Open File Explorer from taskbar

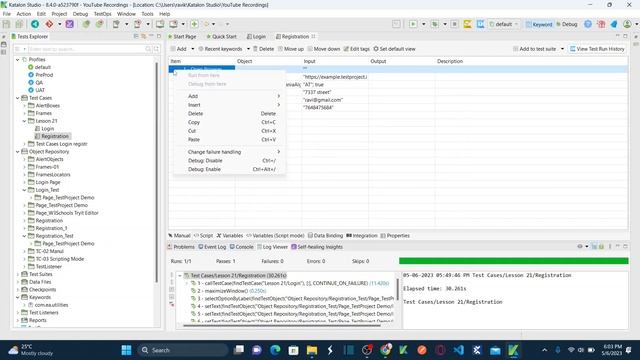point(312,350)
